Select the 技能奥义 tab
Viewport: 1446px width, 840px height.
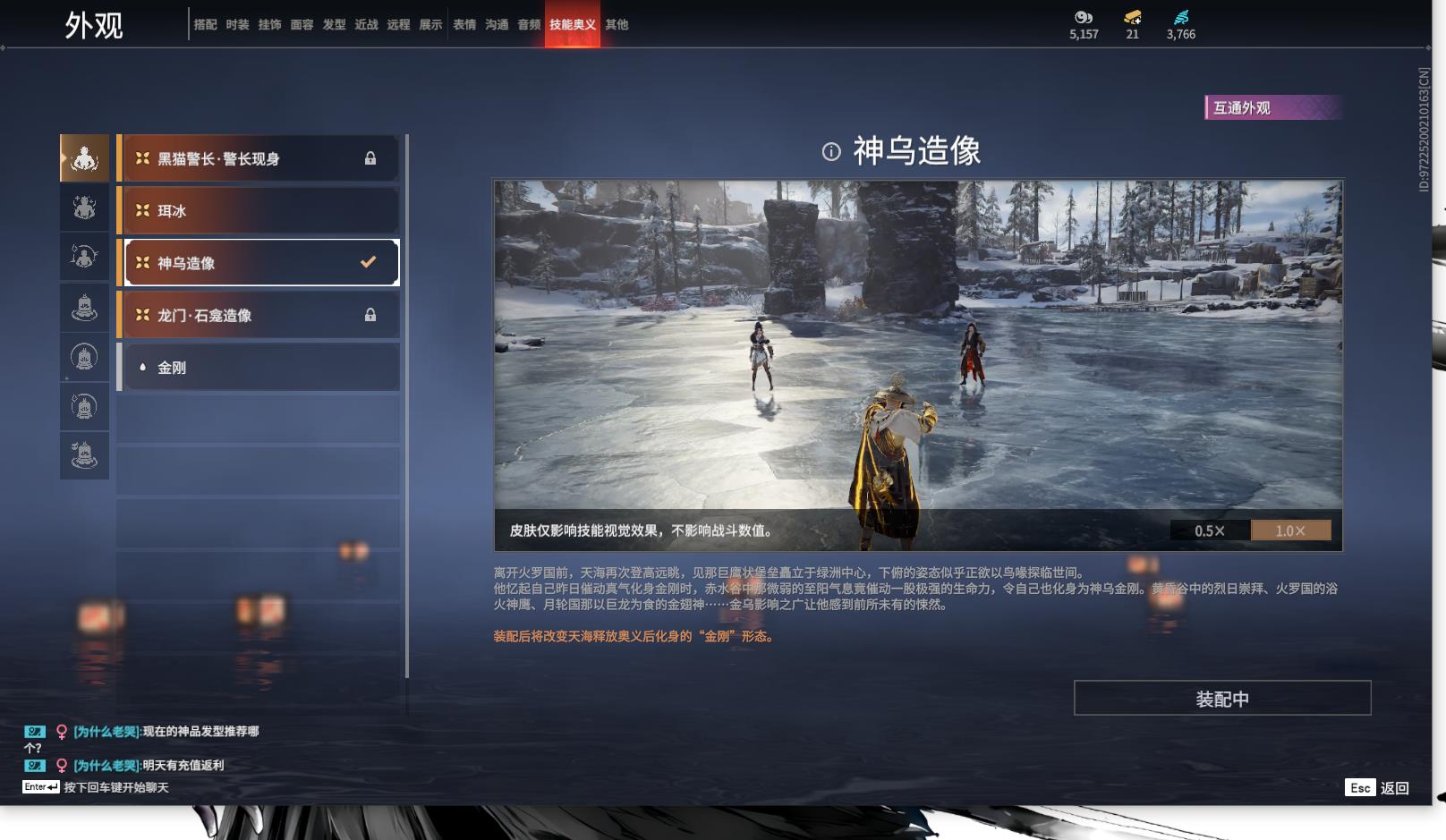573,25
